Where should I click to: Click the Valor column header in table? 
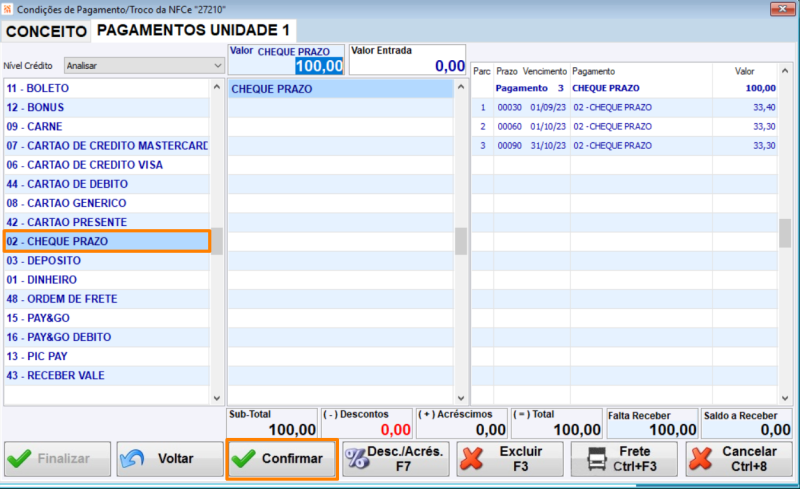(744, 71)
